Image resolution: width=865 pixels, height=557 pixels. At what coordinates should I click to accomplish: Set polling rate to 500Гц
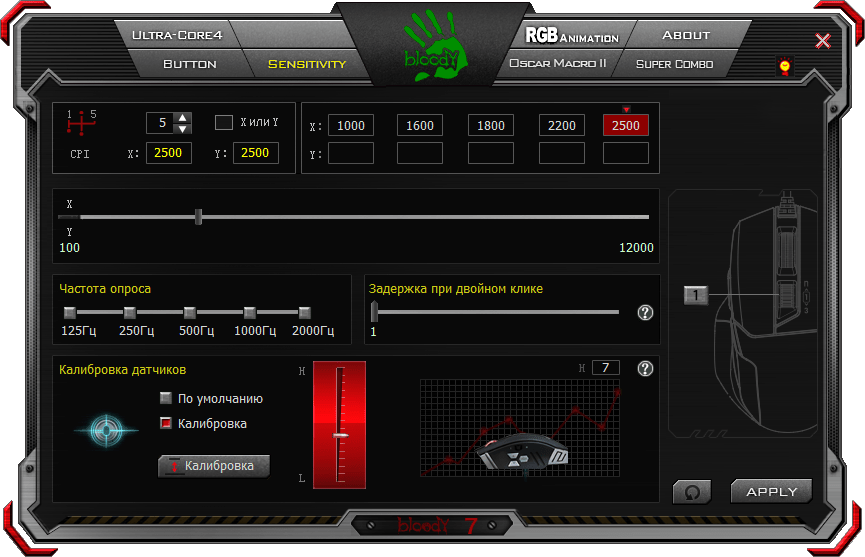click(x=189, y=313)
